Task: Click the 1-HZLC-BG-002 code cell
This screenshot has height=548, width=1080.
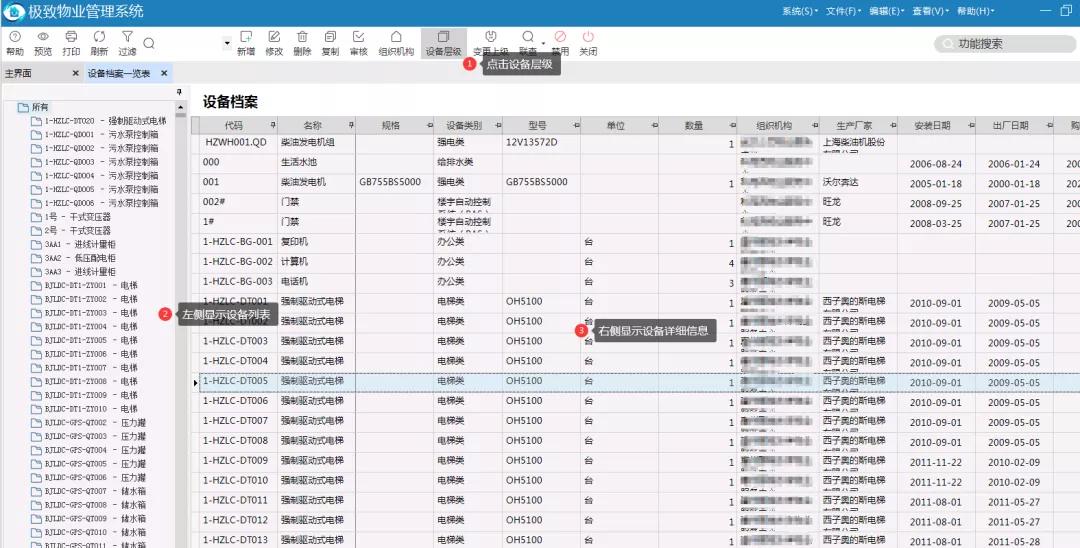Action: (238, 262)
